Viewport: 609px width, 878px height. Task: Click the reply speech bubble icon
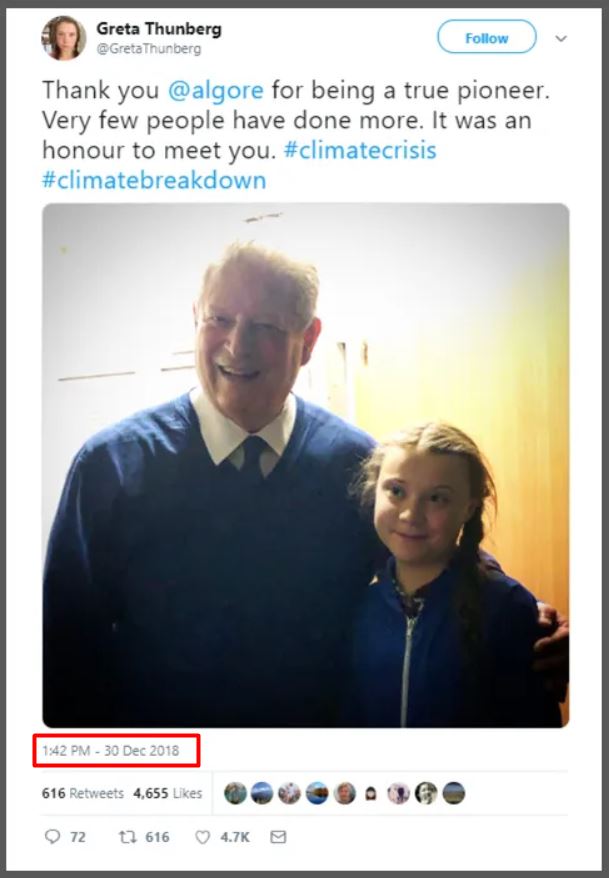tap(52, 837)
